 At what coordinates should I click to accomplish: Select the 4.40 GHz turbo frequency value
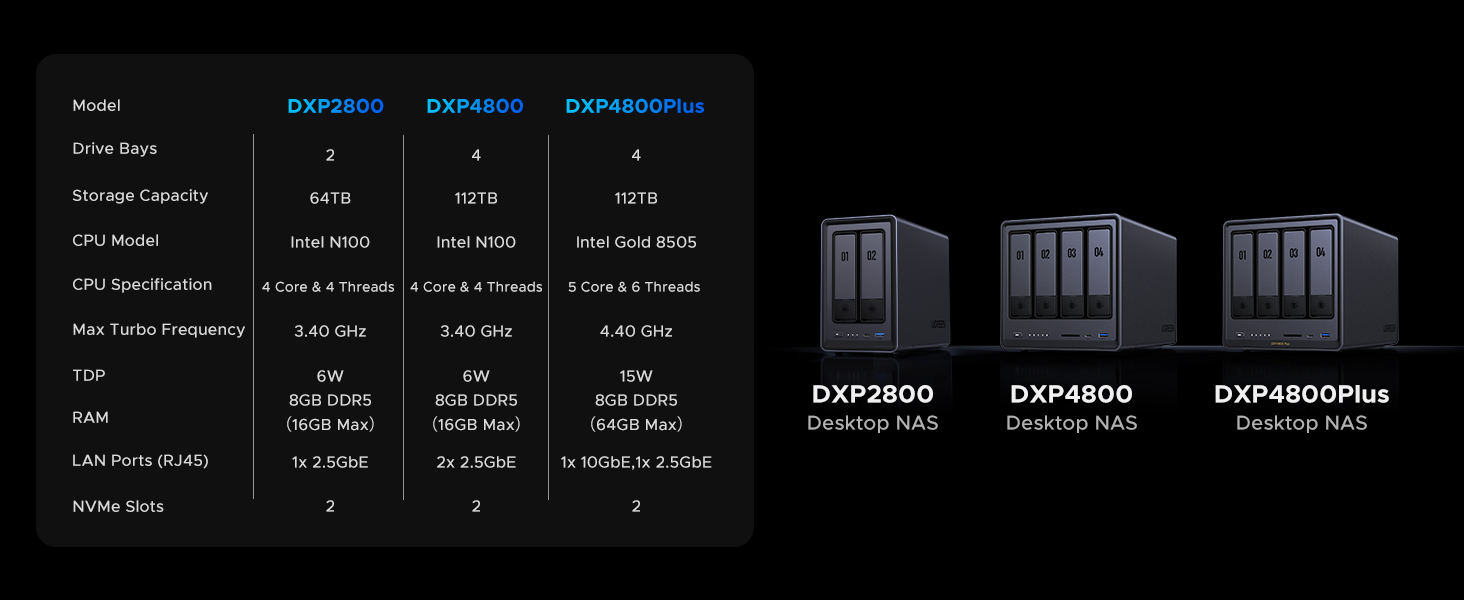[x=636, y=331]
